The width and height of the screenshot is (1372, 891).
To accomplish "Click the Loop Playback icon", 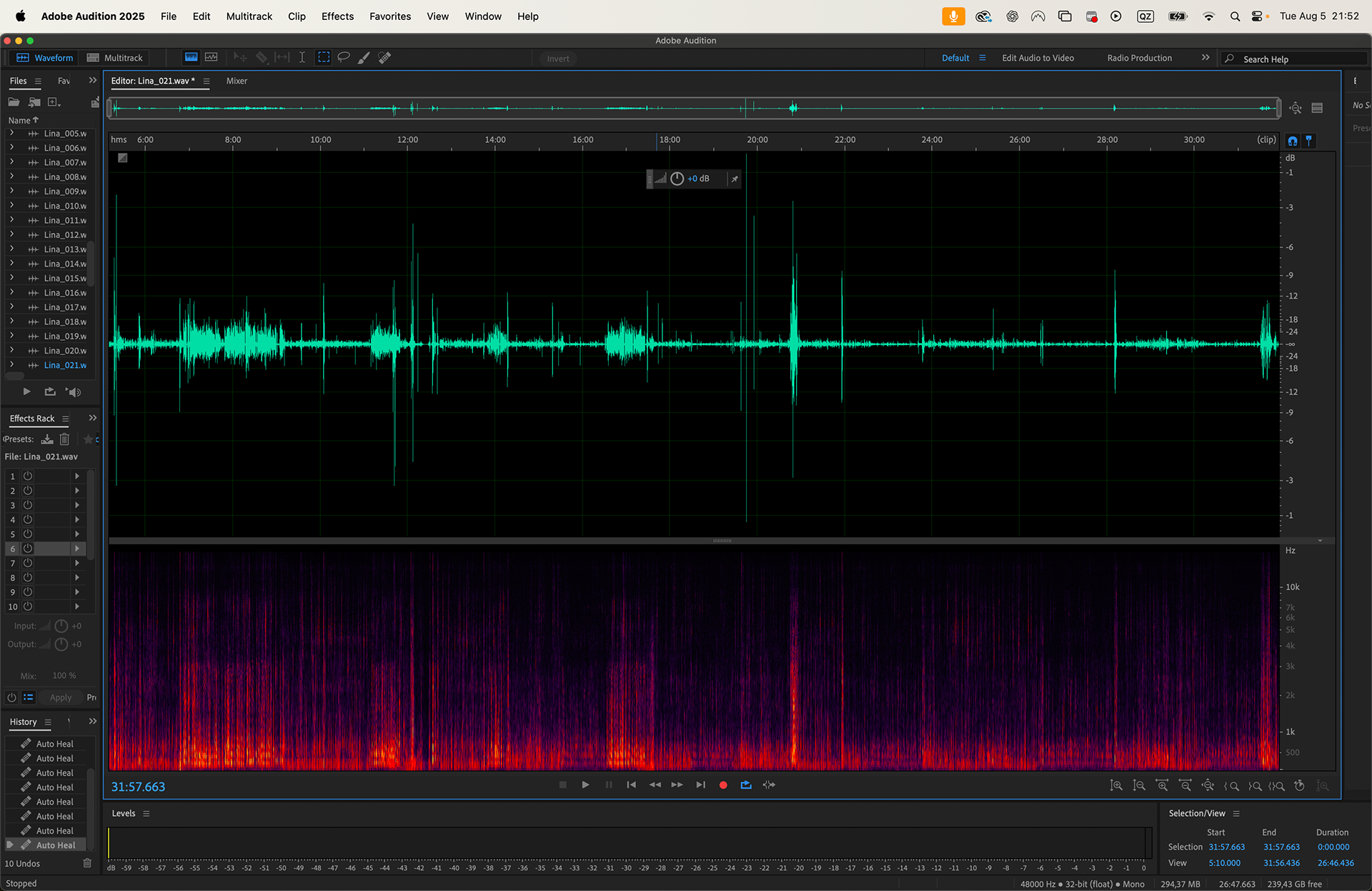I will click(746, 785).
